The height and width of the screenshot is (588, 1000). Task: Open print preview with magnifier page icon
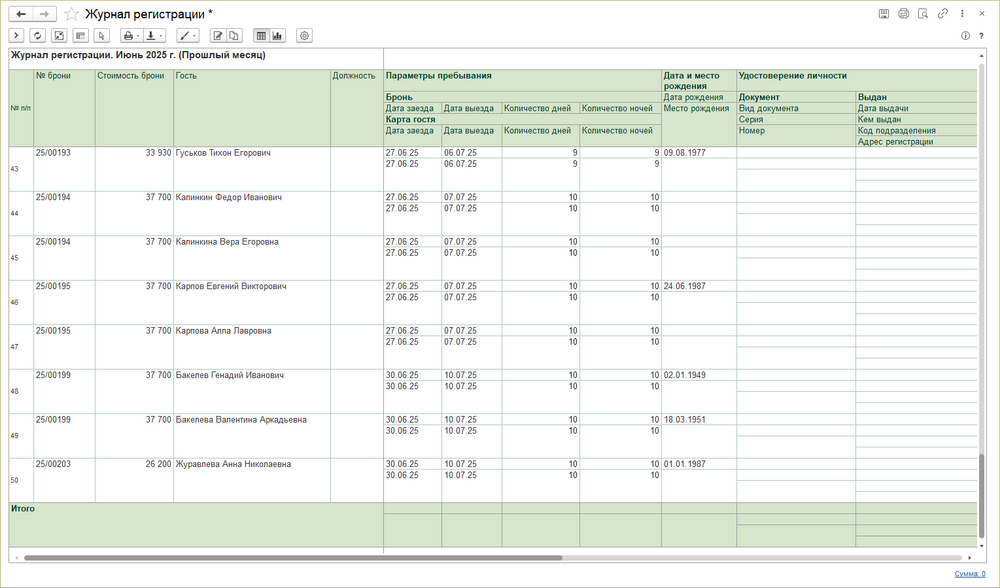click(x=923, y=14)
